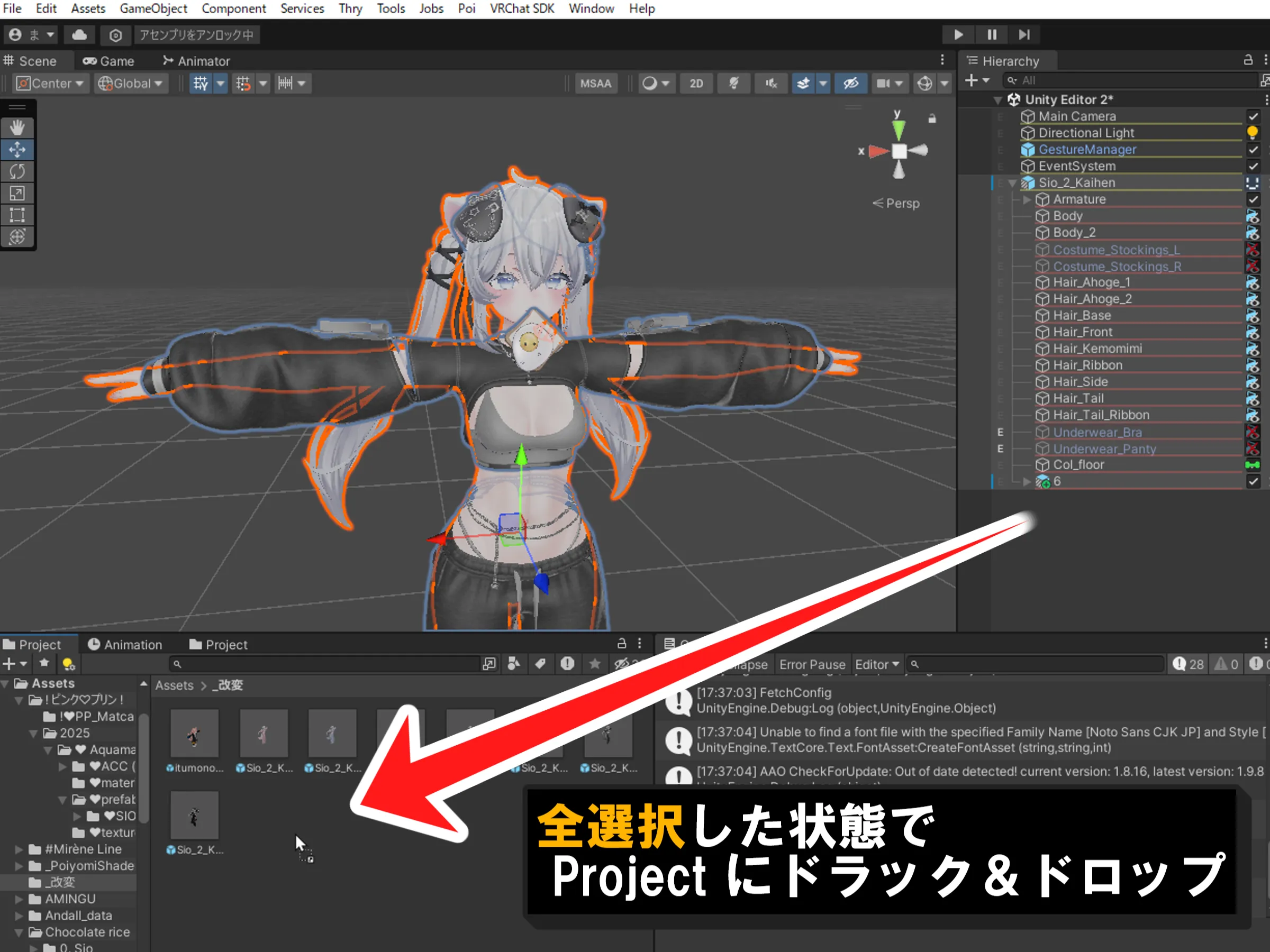Click the Pause button

tap(992, 35)
